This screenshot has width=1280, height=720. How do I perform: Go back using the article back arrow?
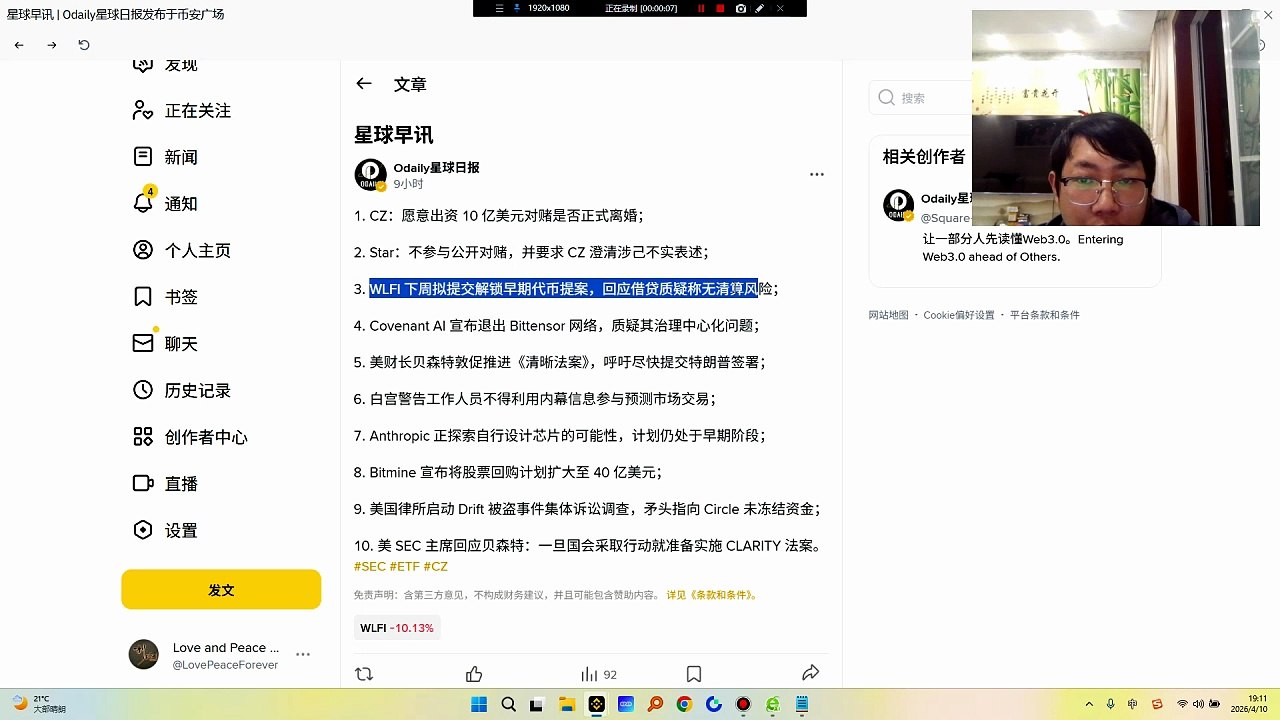(364, 84)
